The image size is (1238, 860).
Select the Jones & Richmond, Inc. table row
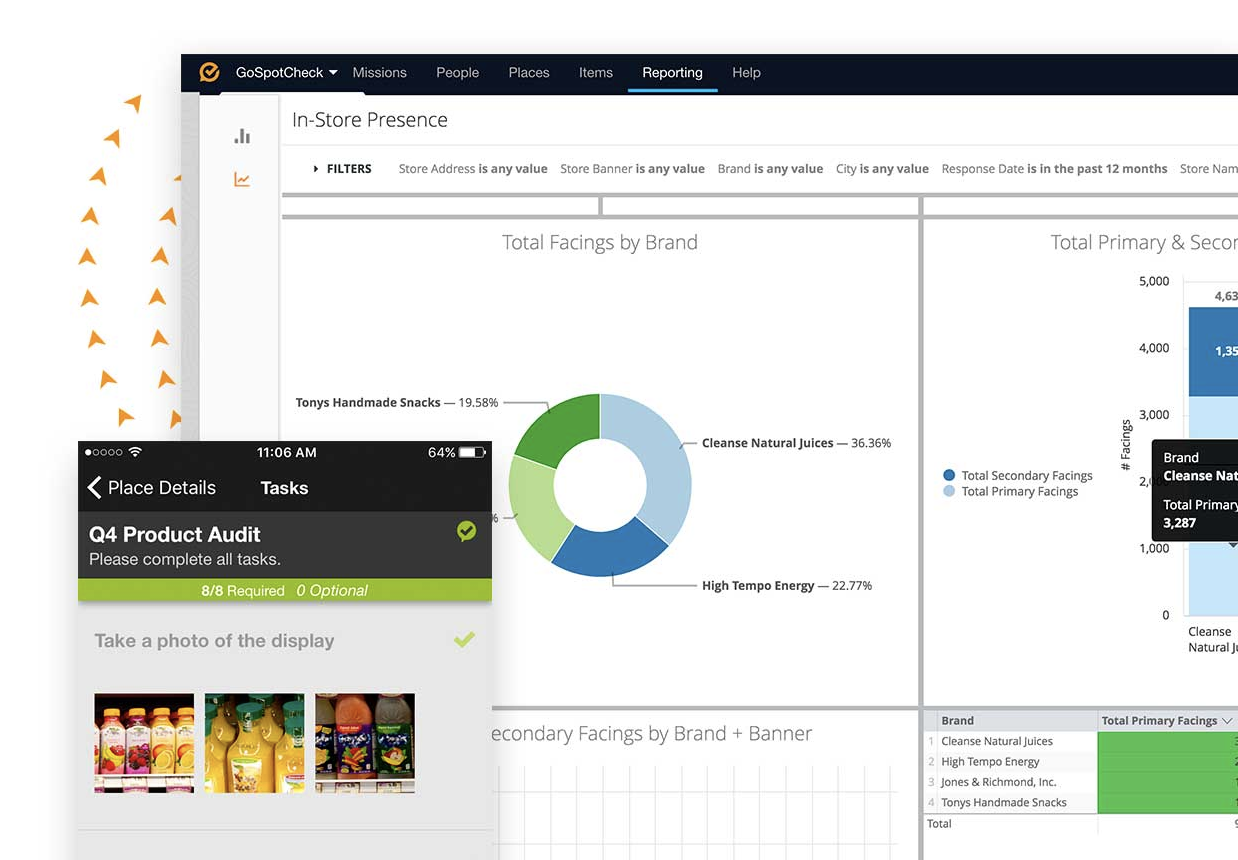point(1081,782)
